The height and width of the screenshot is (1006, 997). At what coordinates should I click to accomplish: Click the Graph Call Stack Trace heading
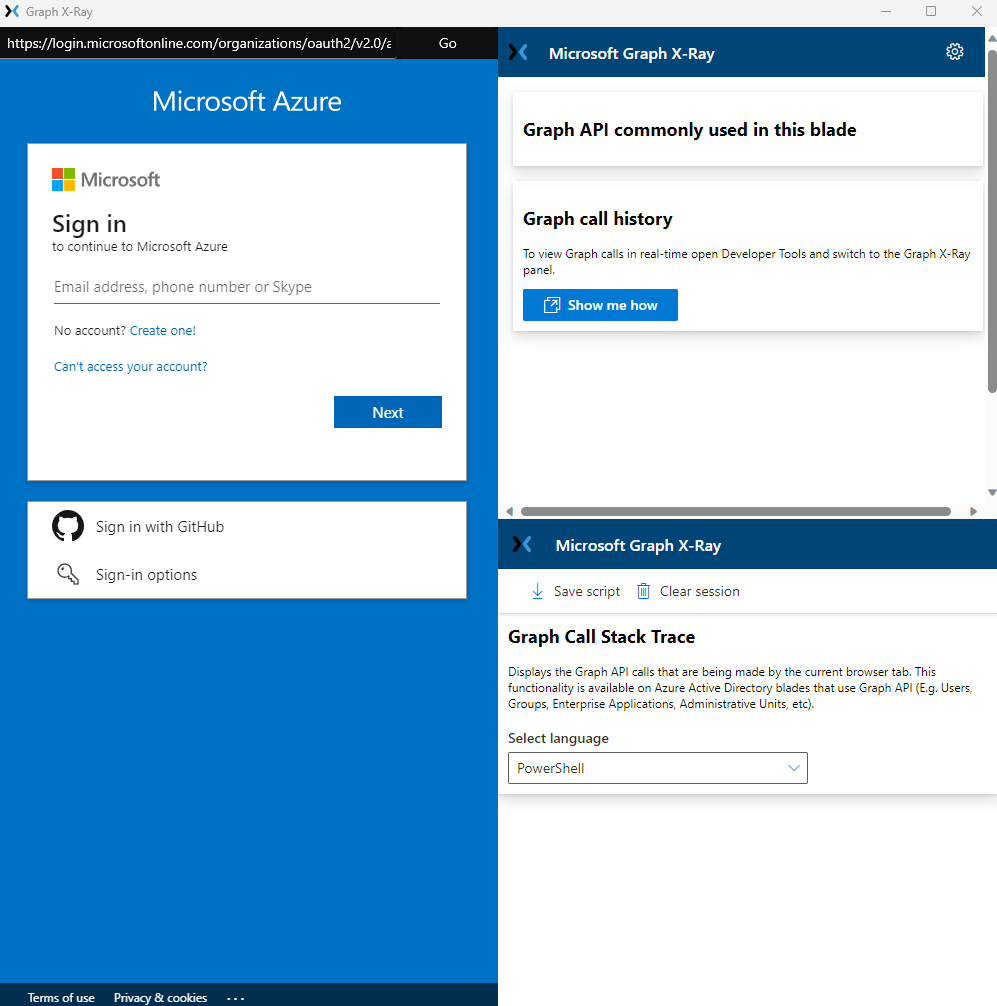(601, 636)
